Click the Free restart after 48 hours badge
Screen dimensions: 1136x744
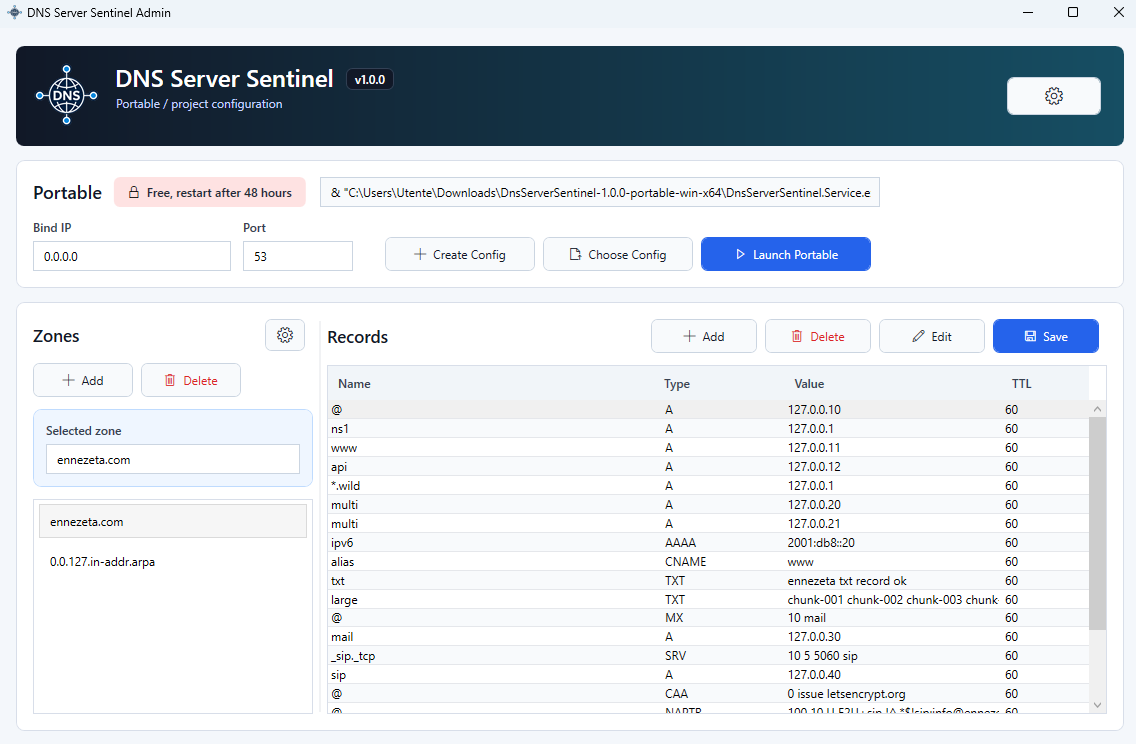coord(209,192)
